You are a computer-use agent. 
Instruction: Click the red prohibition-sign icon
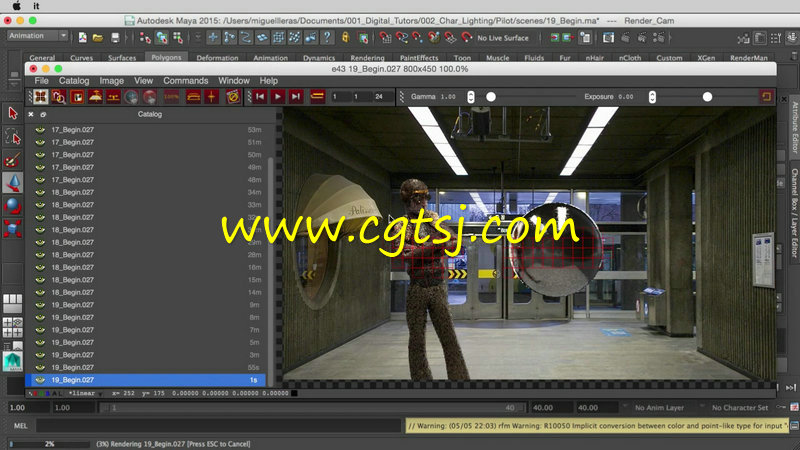click(x=233, y=96)
